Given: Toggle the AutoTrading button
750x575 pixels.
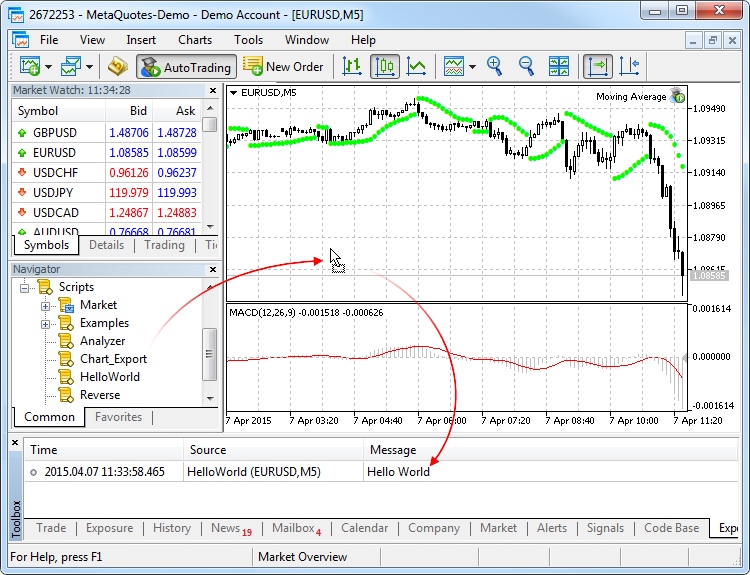Looking at the screenshot, I should (x=186, y=67).
